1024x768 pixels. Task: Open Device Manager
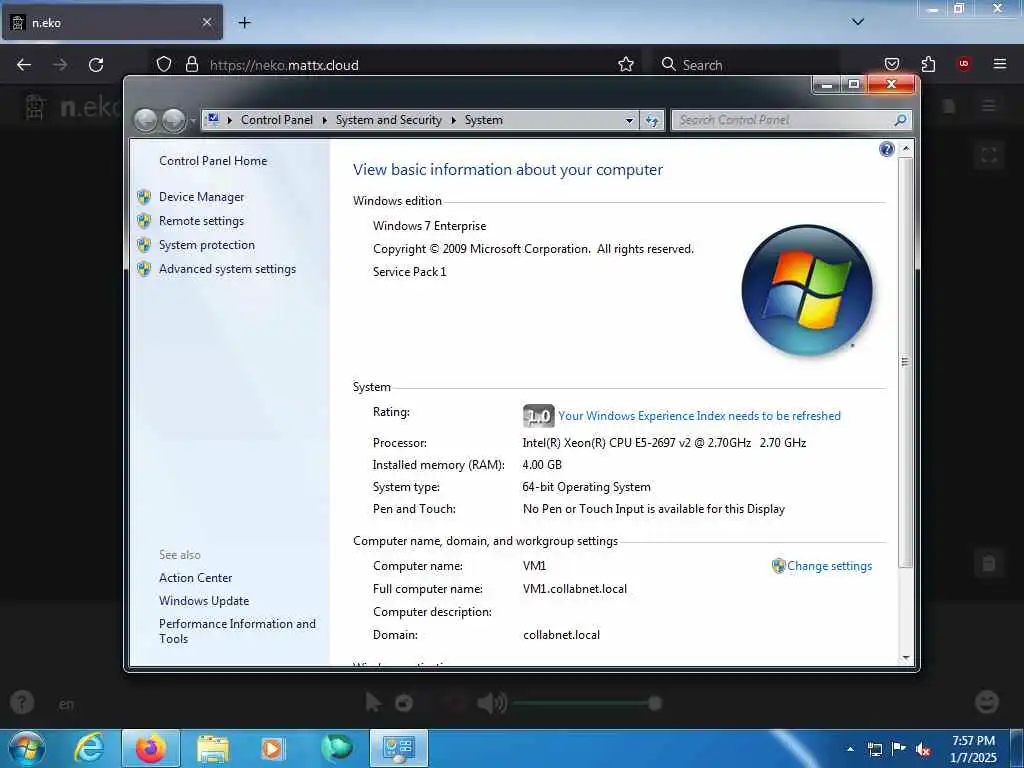click(201, 197)
